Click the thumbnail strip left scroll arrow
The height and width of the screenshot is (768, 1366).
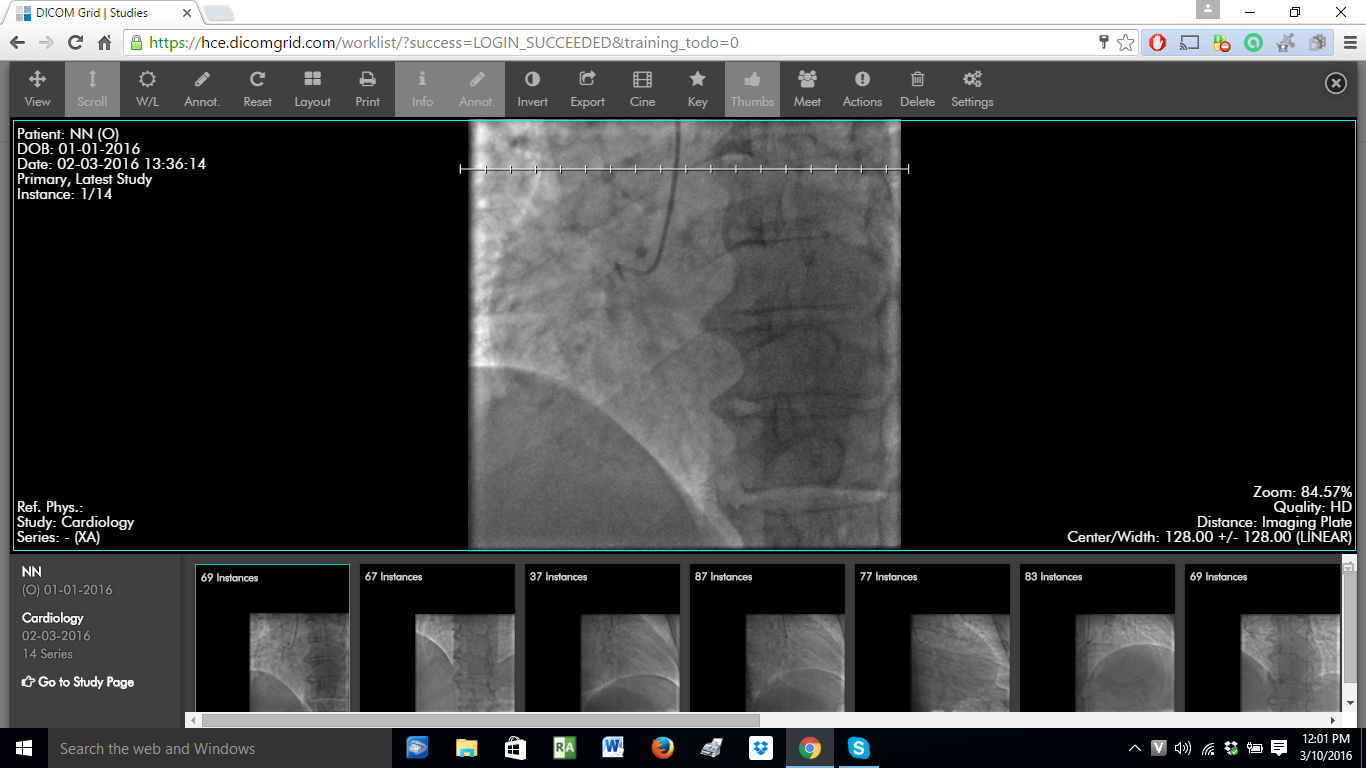[x=192, y=720]
